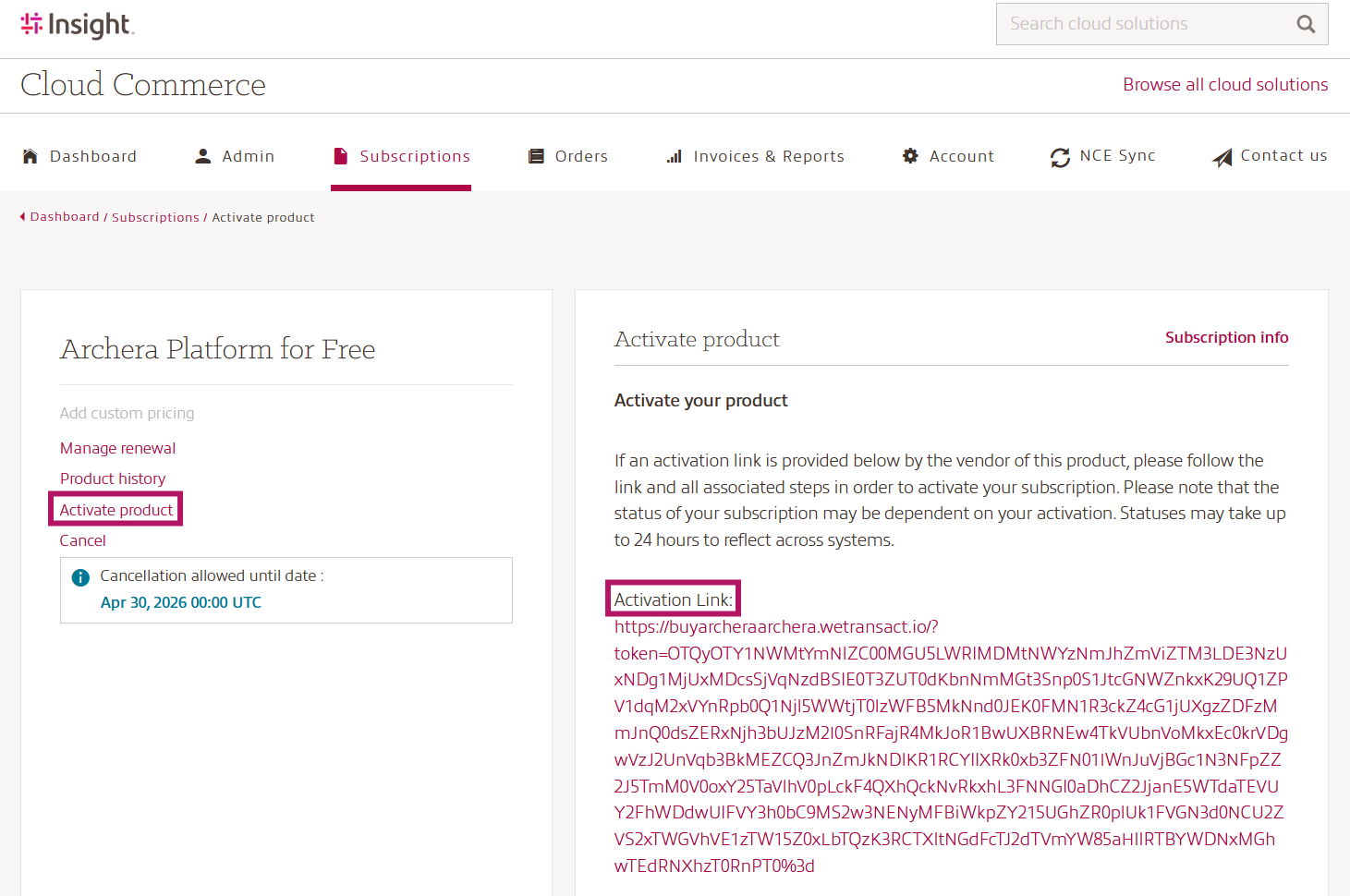1350x896 pixels.
Task: Open Browse all cloud solutions
Action: click(1225, 84)
